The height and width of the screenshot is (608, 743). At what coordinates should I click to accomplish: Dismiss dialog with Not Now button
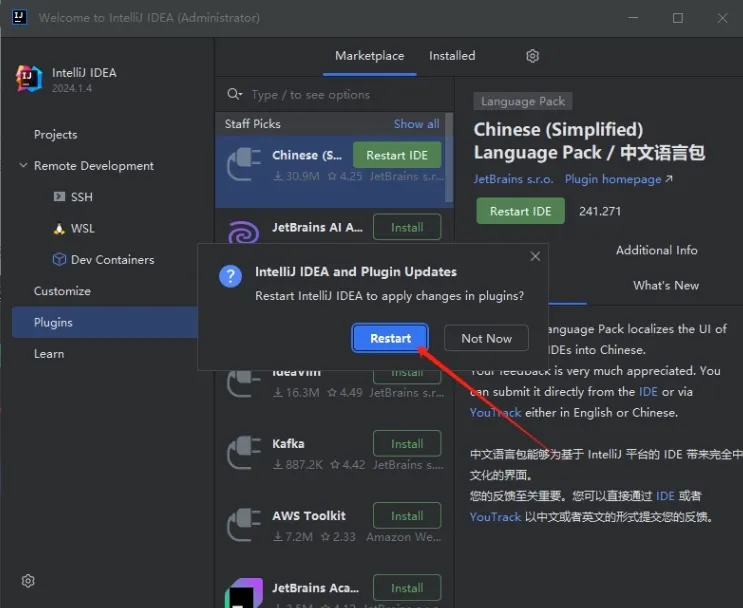click(486, 338)
